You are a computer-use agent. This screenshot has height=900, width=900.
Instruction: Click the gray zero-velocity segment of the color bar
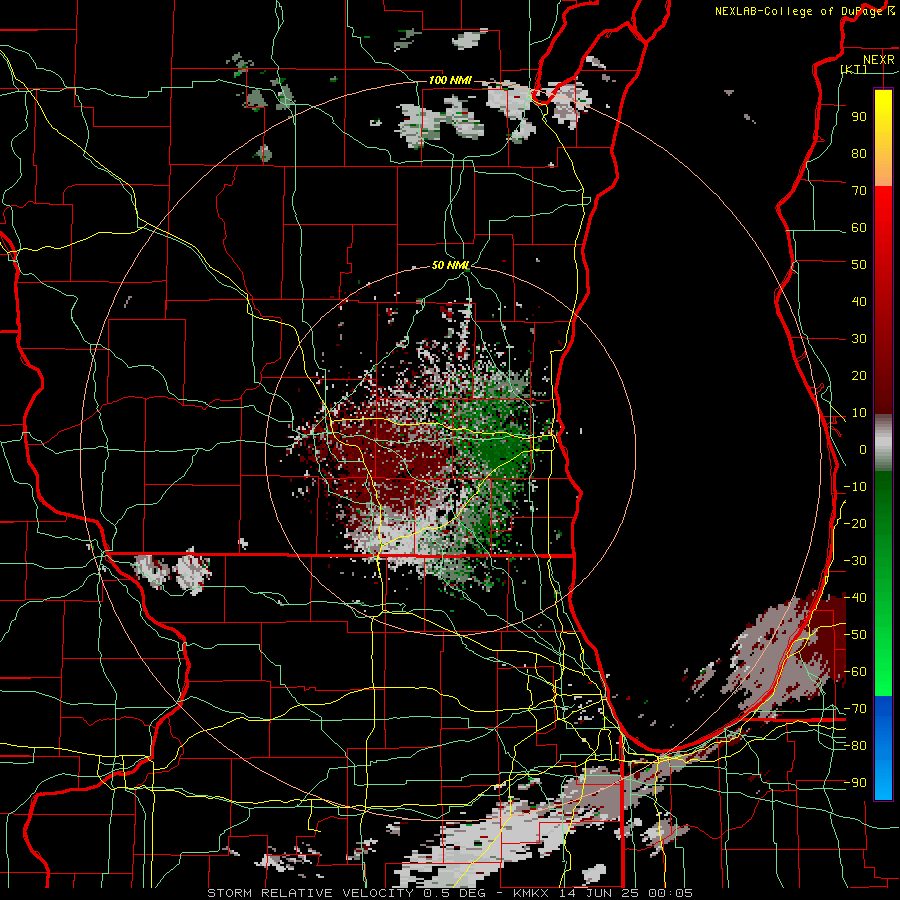(883, 442)
